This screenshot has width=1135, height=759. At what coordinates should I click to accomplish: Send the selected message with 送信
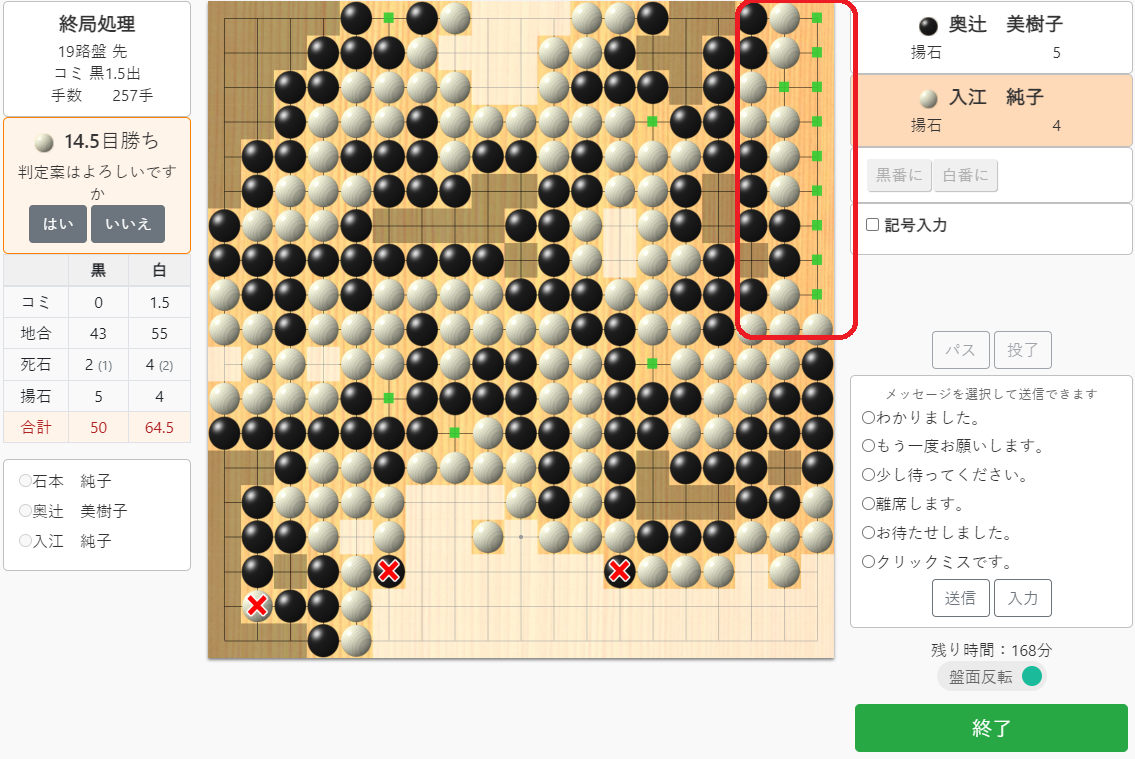tap(961, 598)
